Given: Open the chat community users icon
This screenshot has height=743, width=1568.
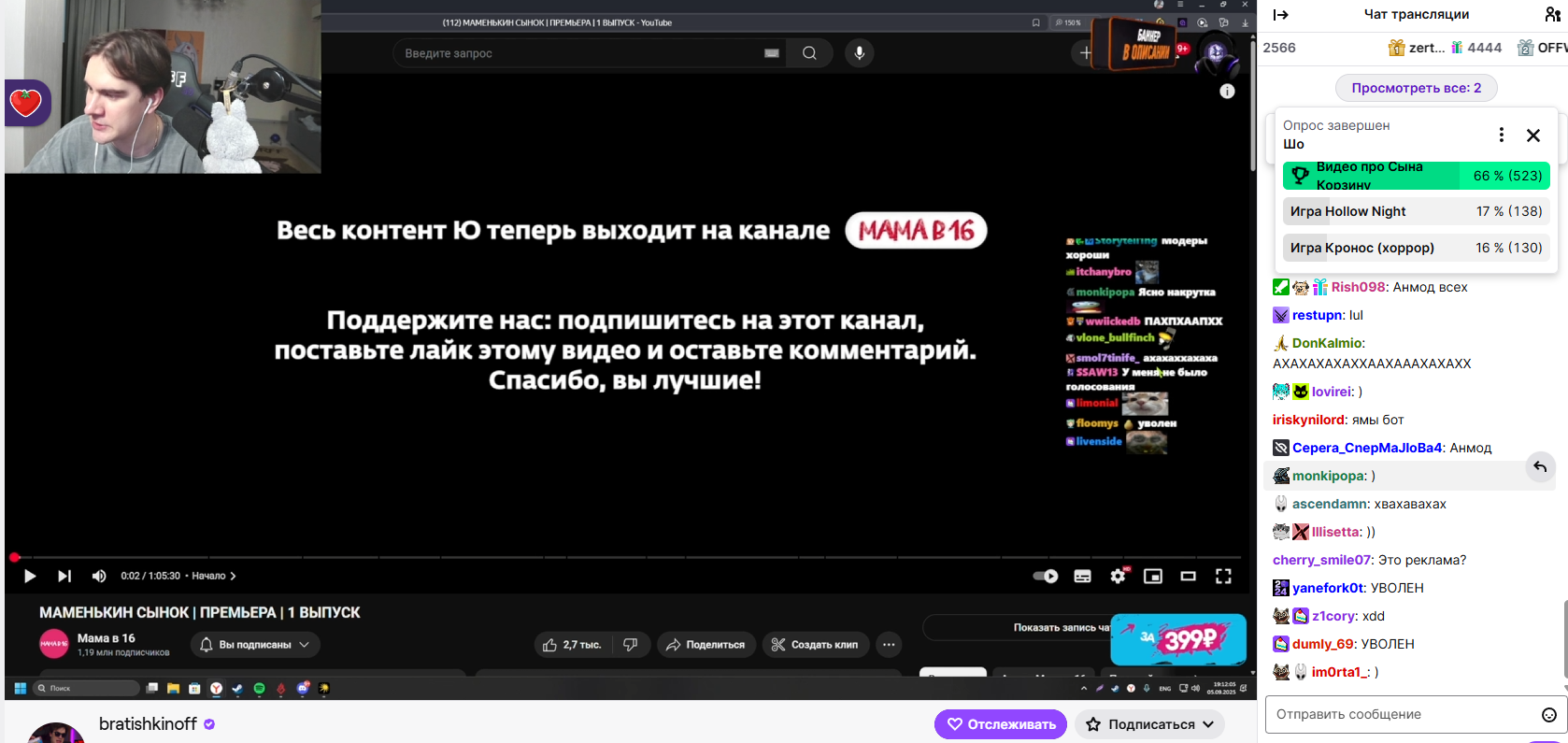Looking at the screenshot, I should click(1553, 14).
